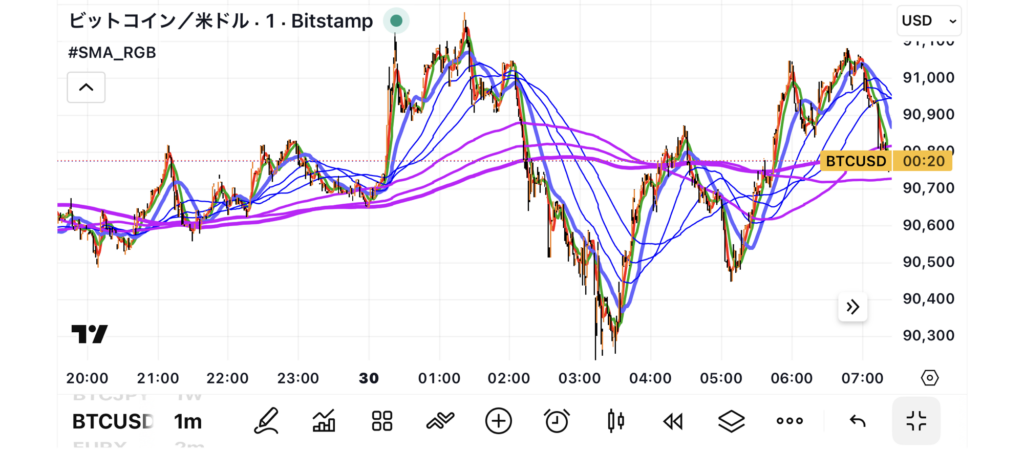Select the pen drawing tools icon
The image size is (1024, 473).
click(265, 421)
